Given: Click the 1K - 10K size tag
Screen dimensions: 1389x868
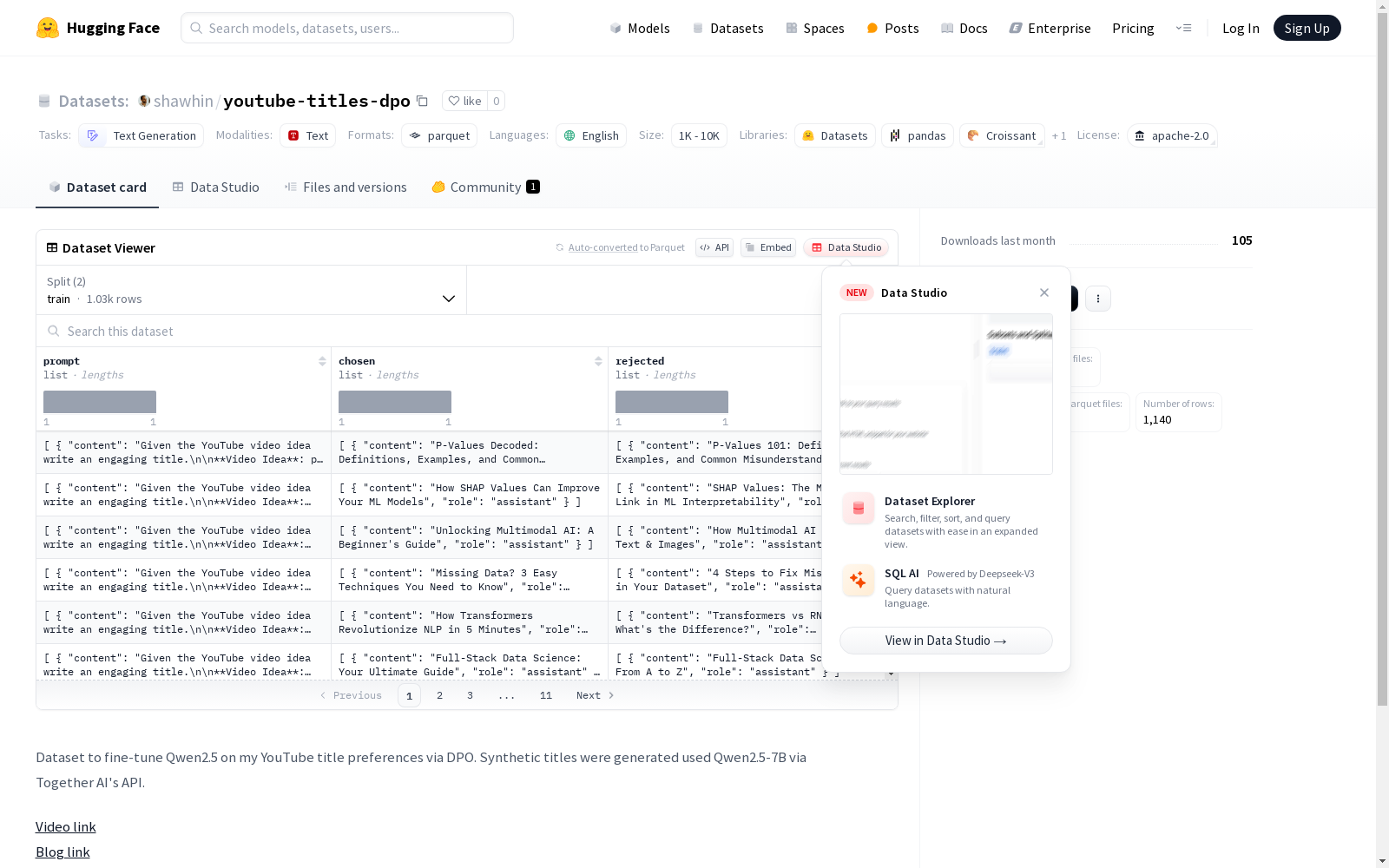Looking at the screenshot, I should [699, 135].
